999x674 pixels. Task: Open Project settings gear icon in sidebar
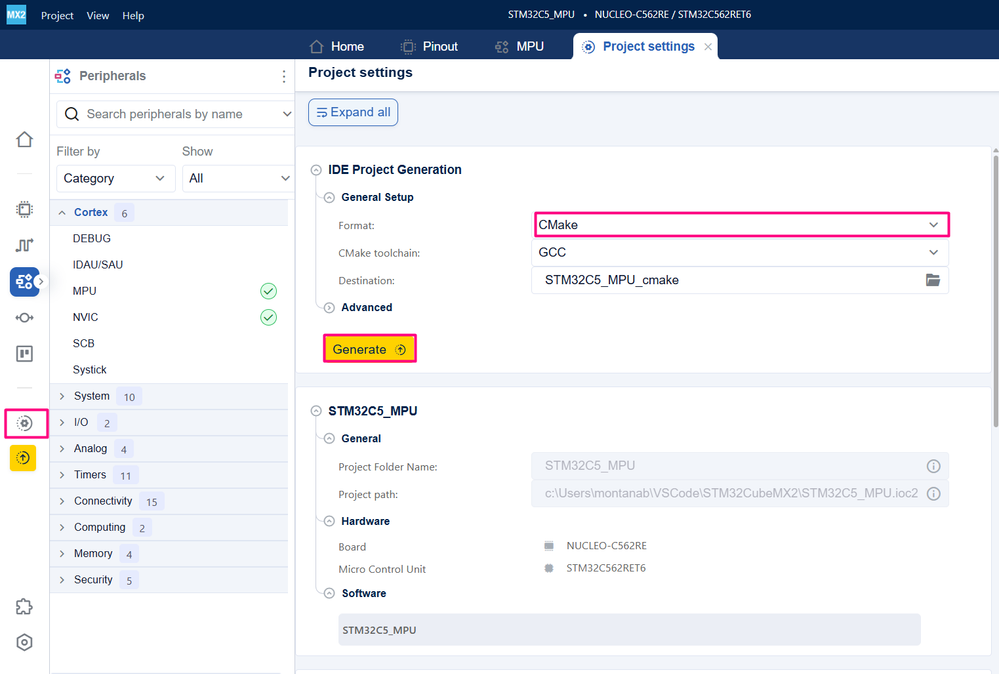pyautogui.click(x=24, y=423)
